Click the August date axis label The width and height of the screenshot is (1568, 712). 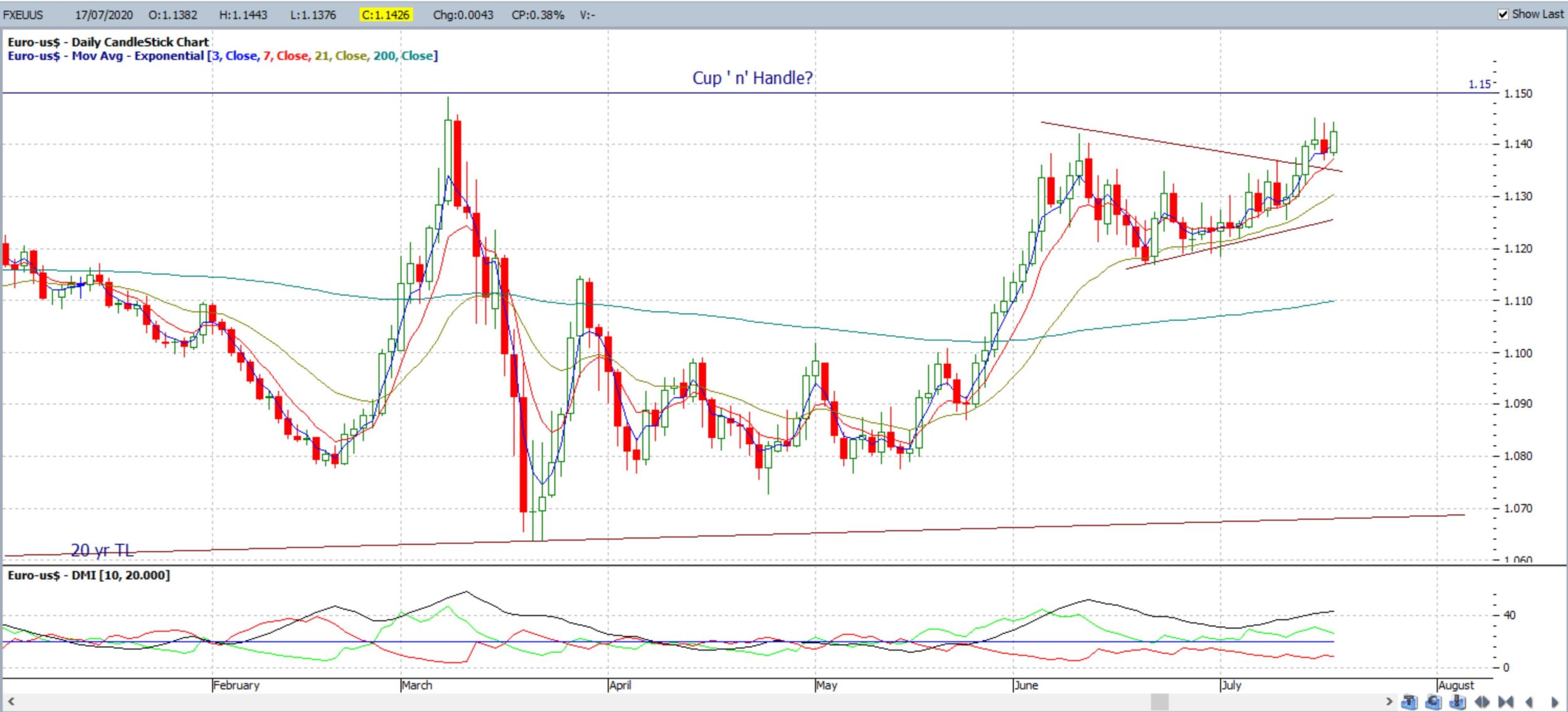click(x=1456, y=685)
